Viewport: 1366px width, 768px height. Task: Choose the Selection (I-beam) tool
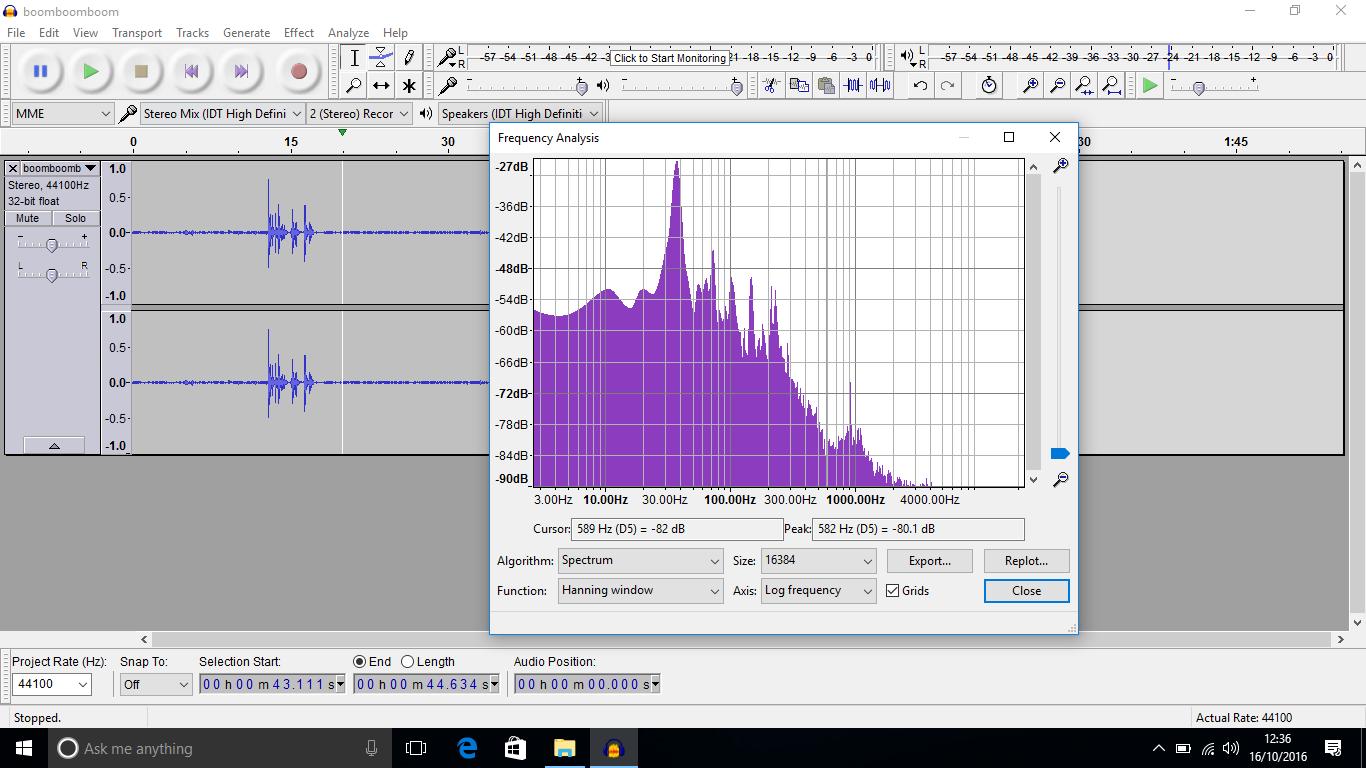click(x=354, y=58)
